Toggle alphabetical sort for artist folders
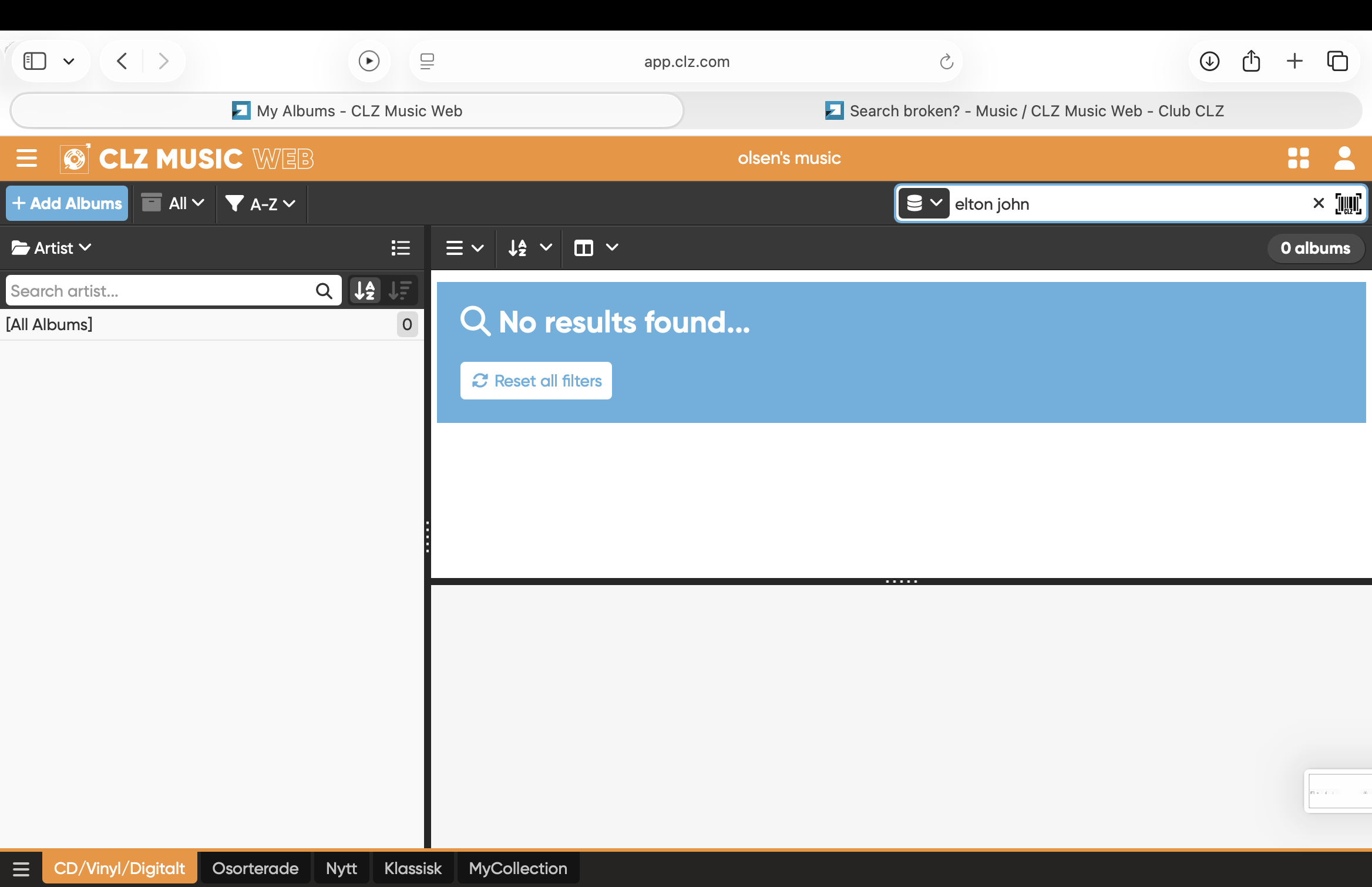Image resolution: width=1372 pixels, height=887 pixels. point(365,291)
